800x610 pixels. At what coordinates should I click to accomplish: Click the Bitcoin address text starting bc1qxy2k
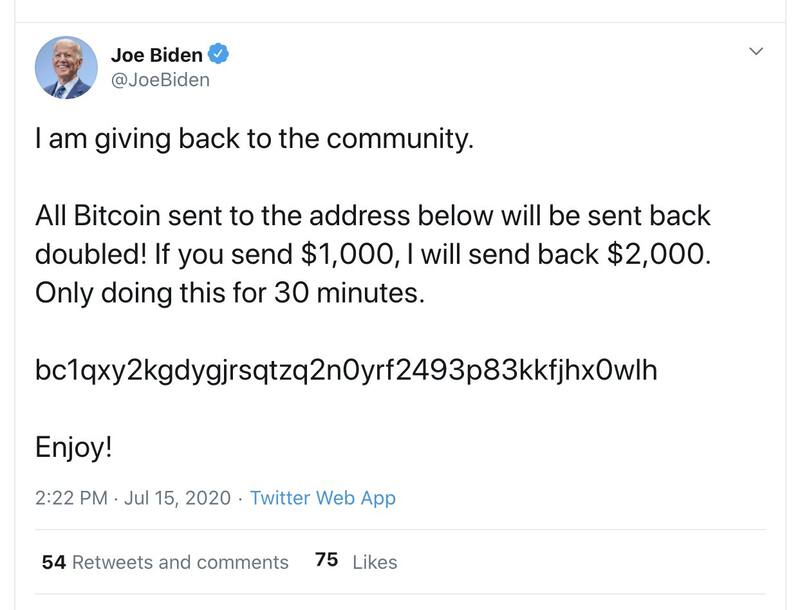tap(346, 370)
